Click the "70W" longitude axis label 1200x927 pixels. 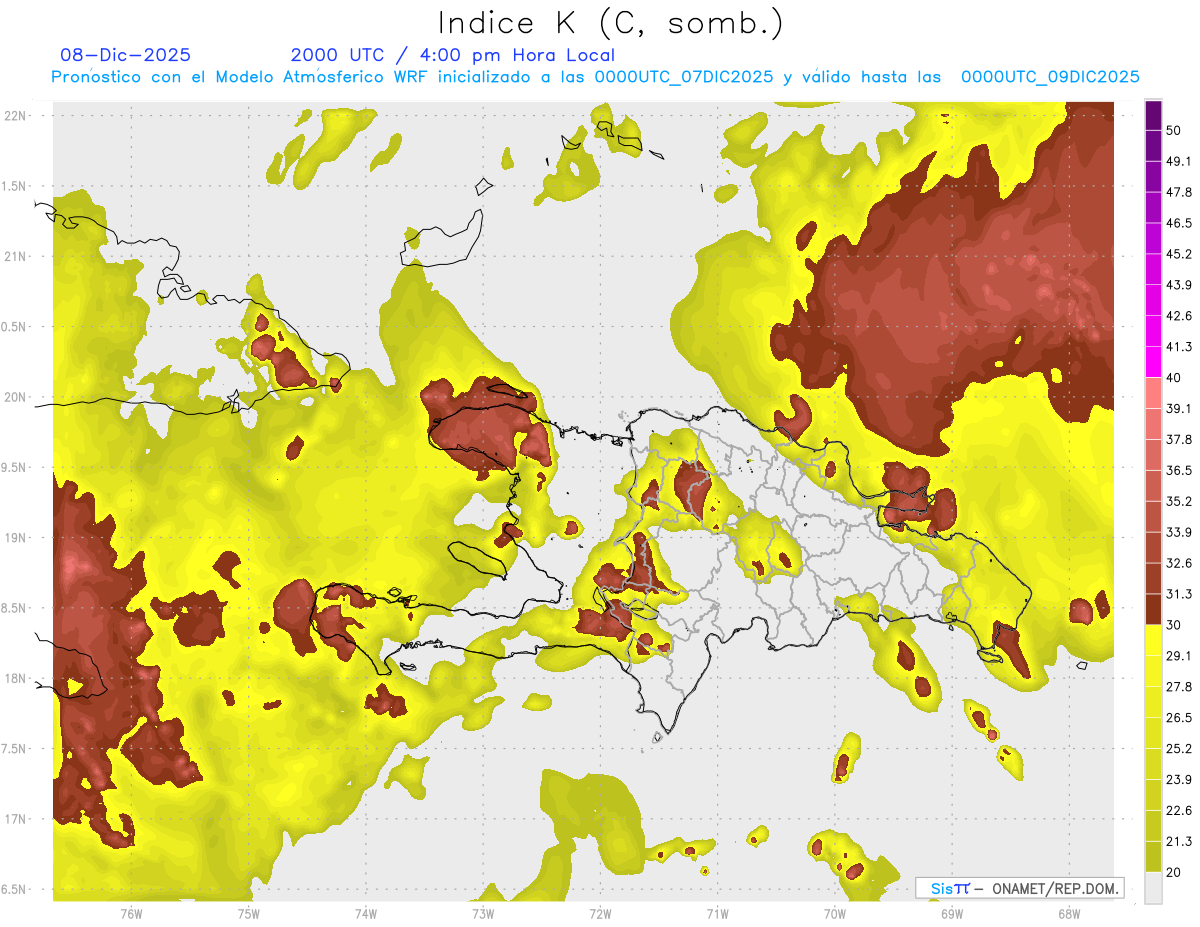pos(835,913)
